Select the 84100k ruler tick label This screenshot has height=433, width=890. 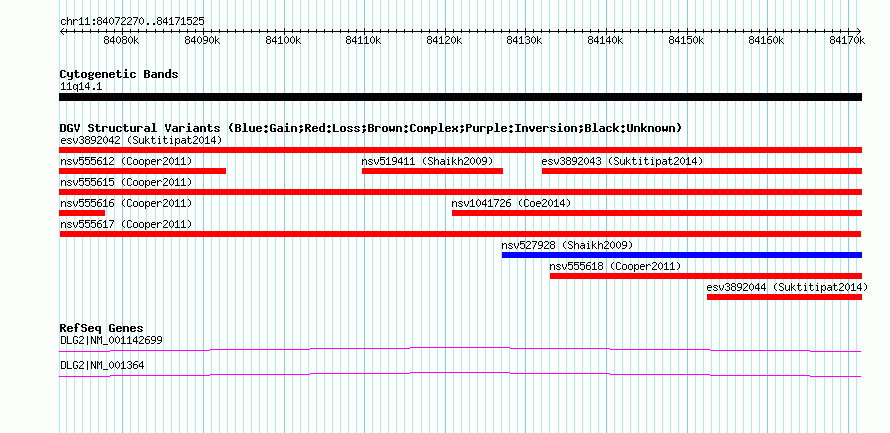tap(283, 40)
